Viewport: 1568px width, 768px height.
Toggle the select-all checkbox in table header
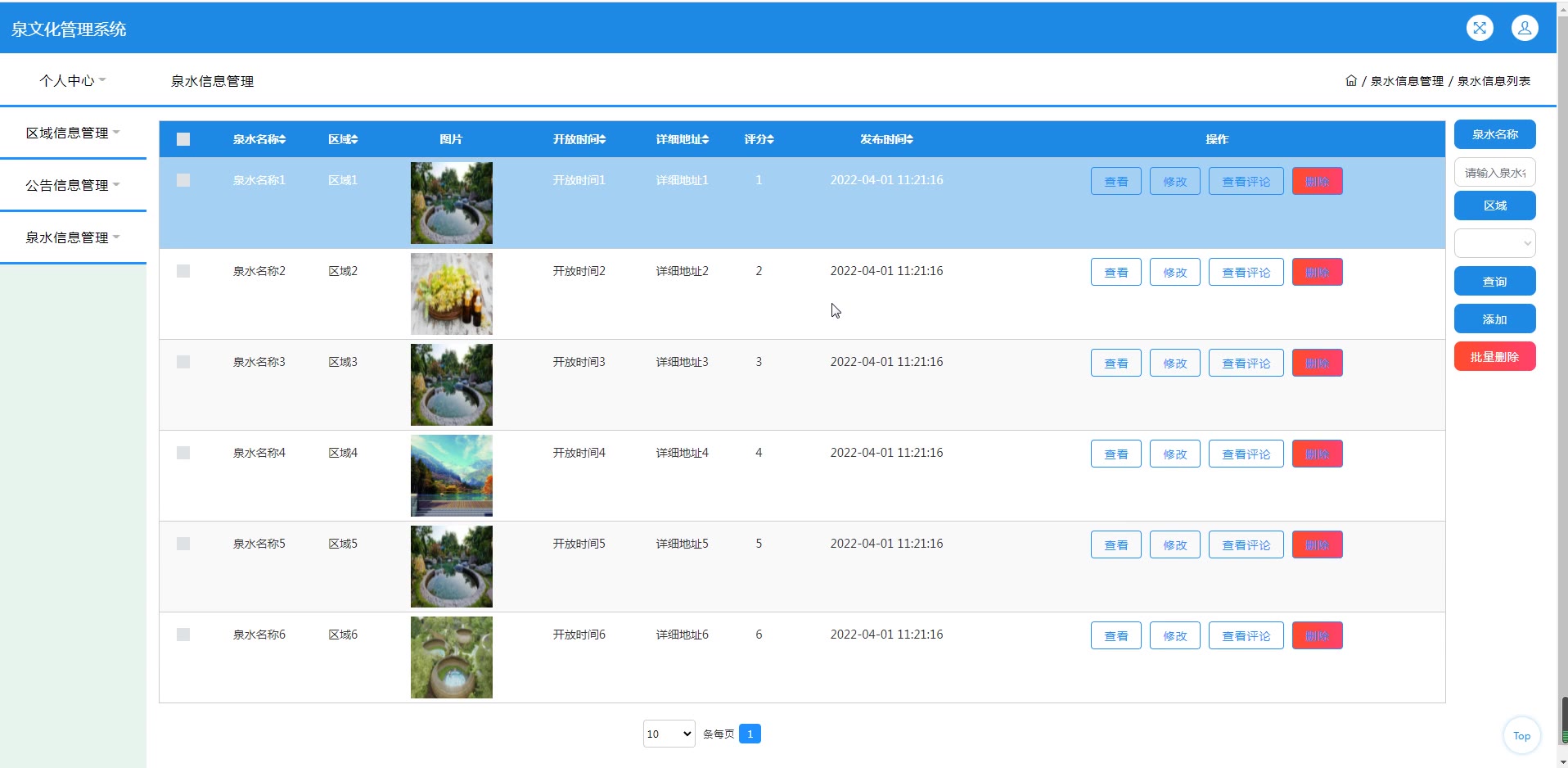tap(183, 140)
